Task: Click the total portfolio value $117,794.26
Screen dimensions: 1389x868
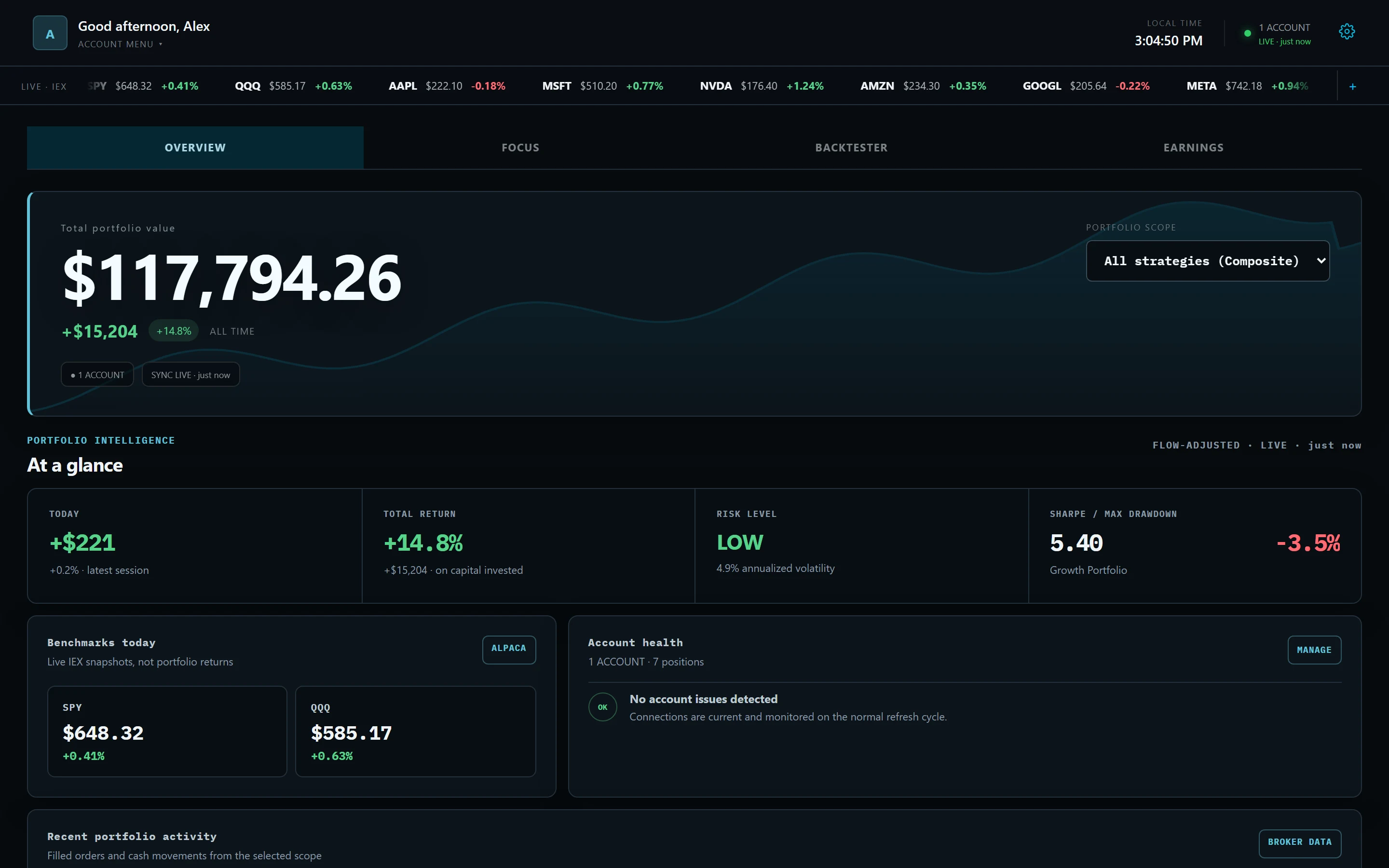Action: point(232,278)
